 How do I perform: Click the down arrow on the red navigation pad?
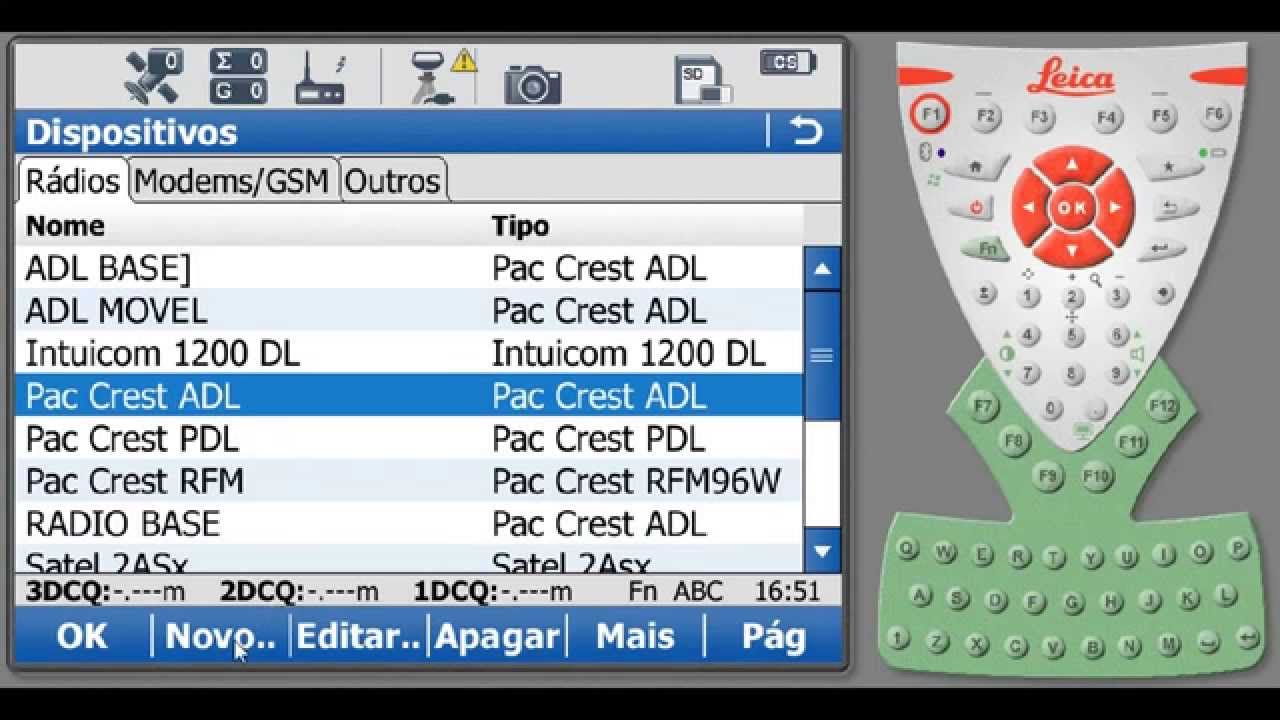click(1072, 250)
